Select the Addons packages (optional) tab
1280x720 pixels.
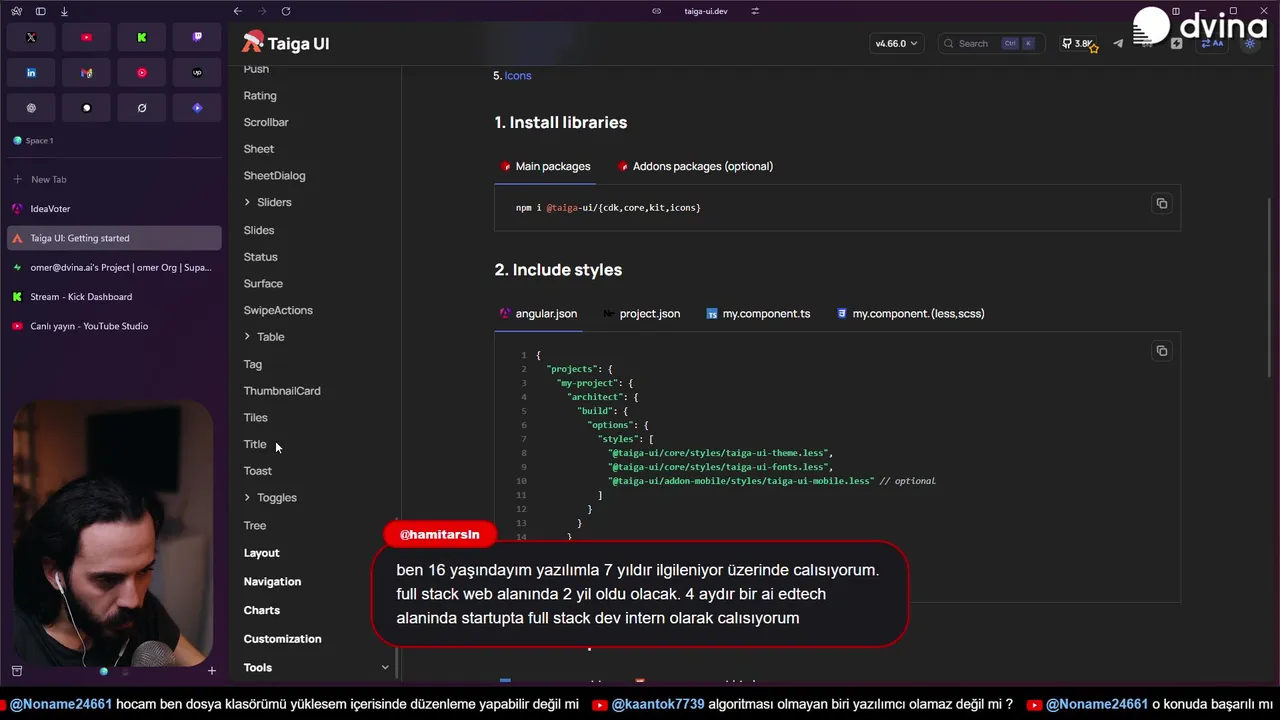click(x=695, y=166)
